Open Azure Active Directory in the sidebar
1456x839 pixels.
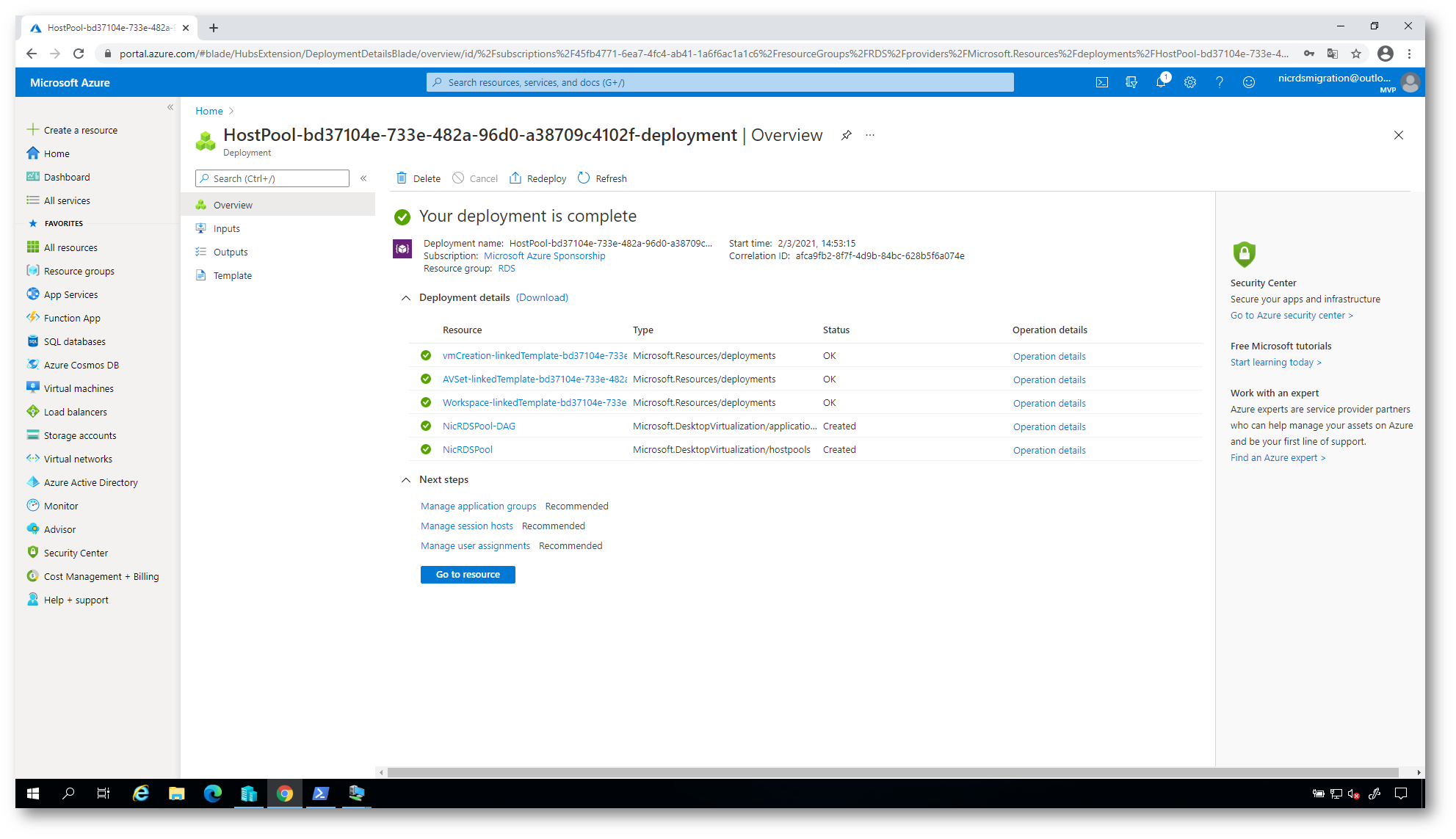83,483
